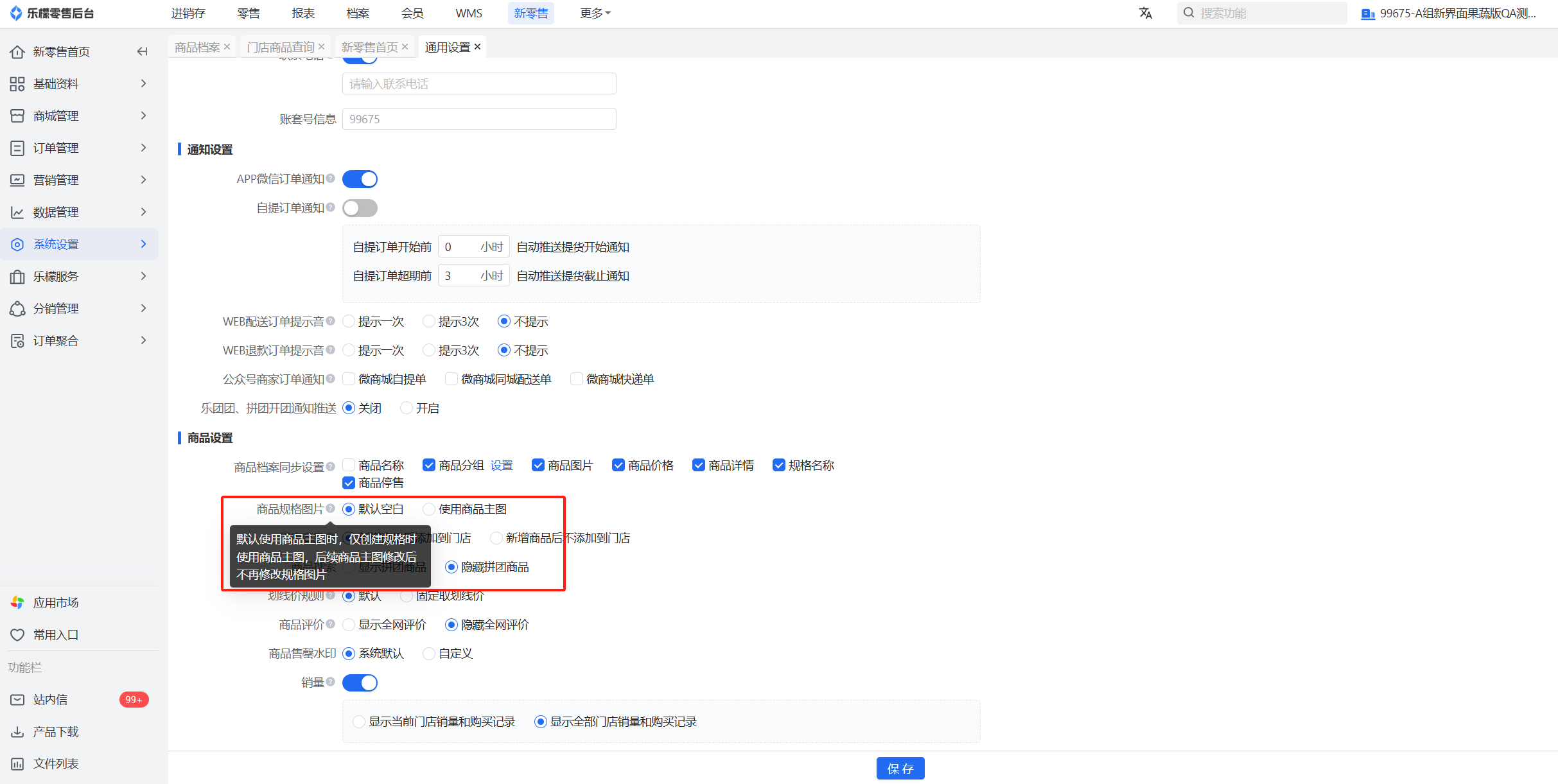
Task: Expand the 订单管理 menu chevron
Action: (143, 148)
